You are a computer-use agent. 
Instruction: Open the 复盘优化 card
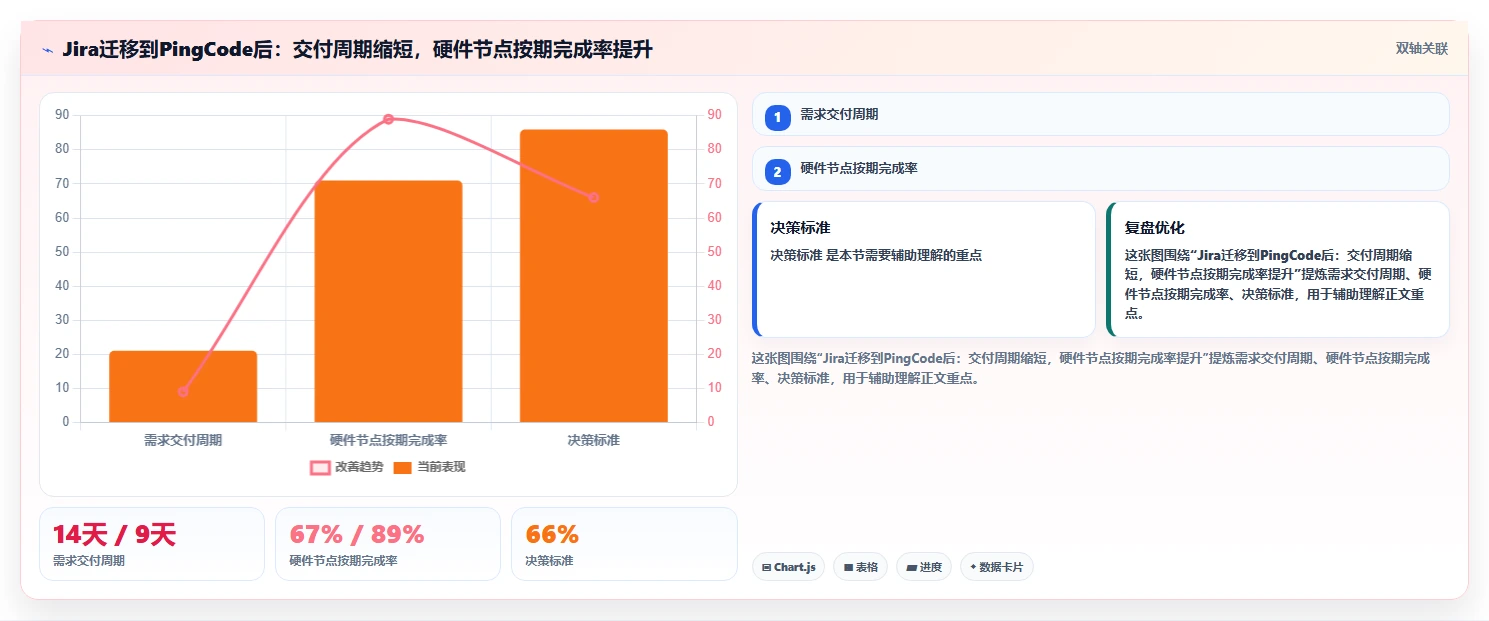point(1278,269)
